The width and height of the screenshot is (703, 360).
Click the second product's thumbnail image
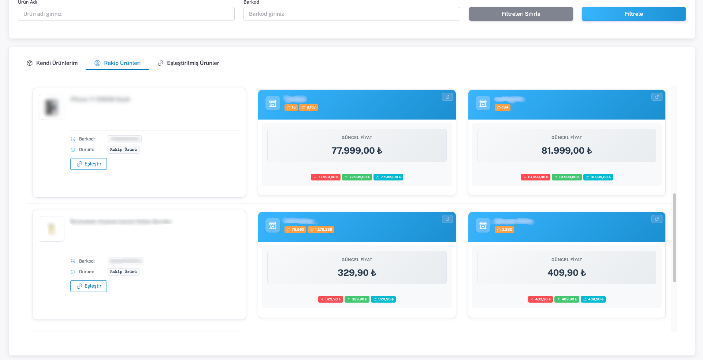(x=52, y=229)
